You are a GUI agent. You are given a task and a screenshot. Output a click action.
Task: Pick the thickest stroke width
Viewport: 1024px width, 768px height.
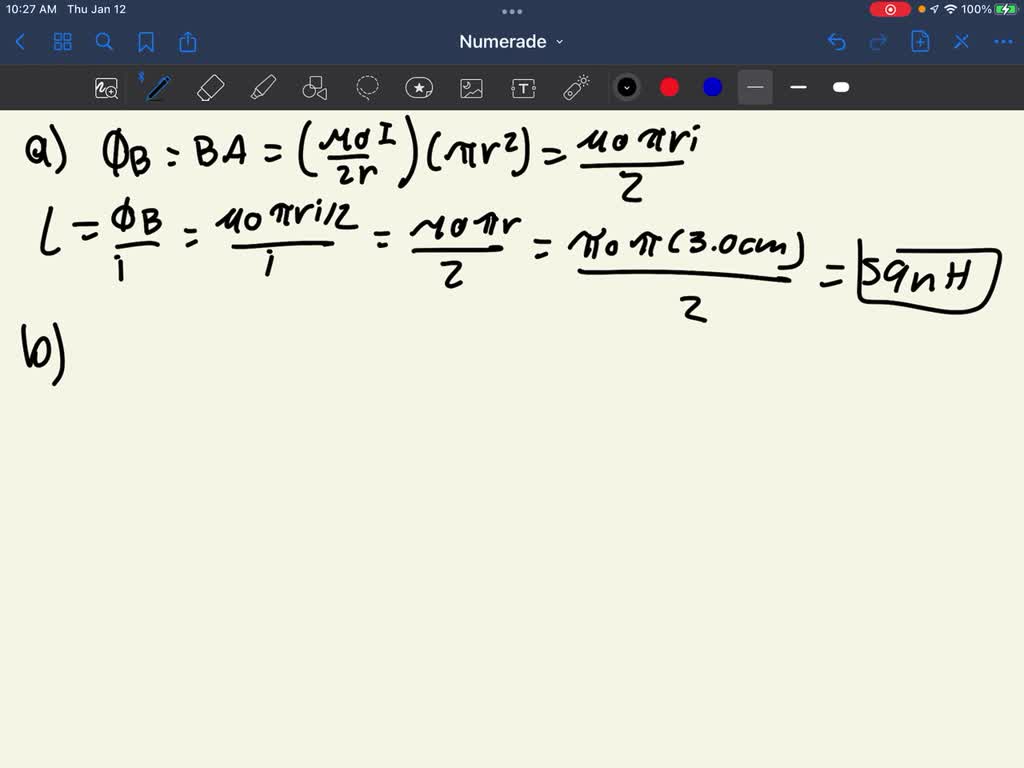[841, 88]
